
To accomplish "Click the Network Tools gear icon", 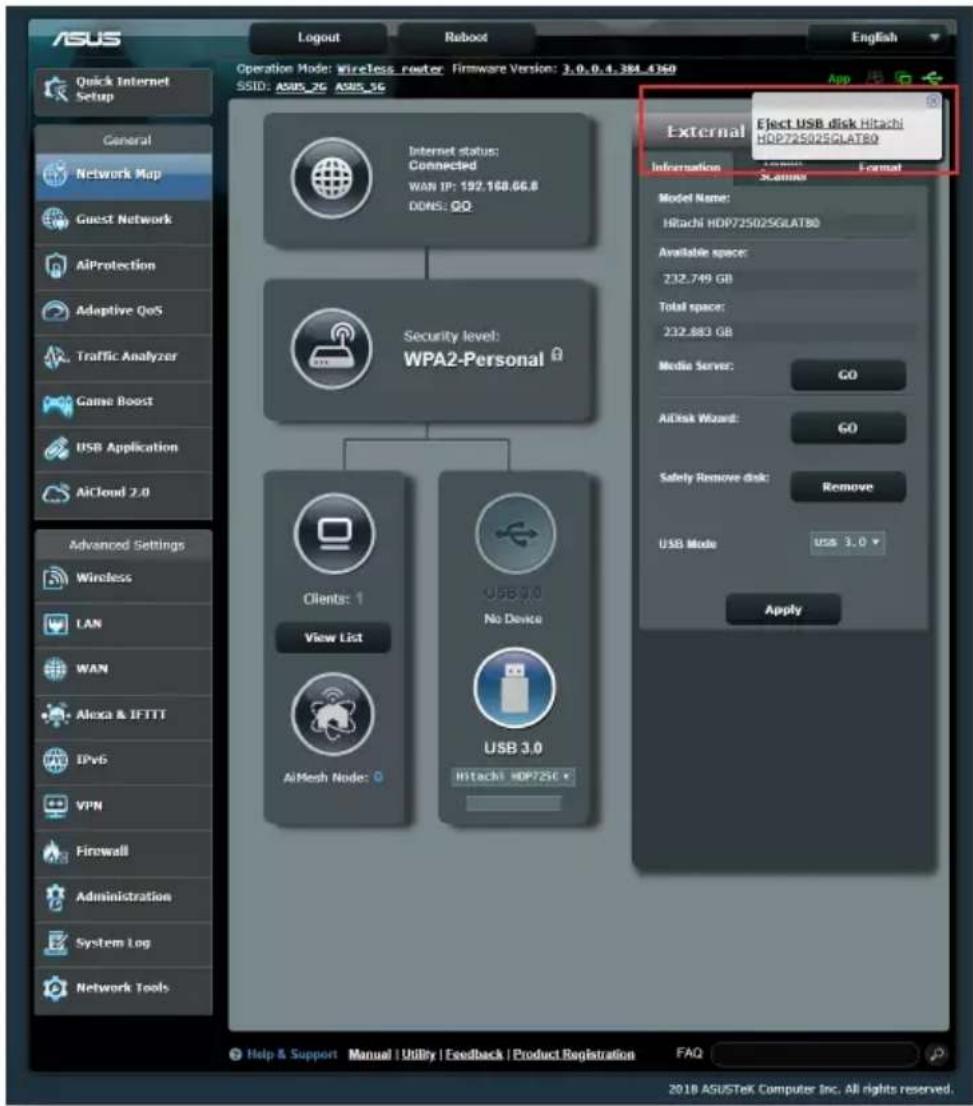I will pos(55,988).
